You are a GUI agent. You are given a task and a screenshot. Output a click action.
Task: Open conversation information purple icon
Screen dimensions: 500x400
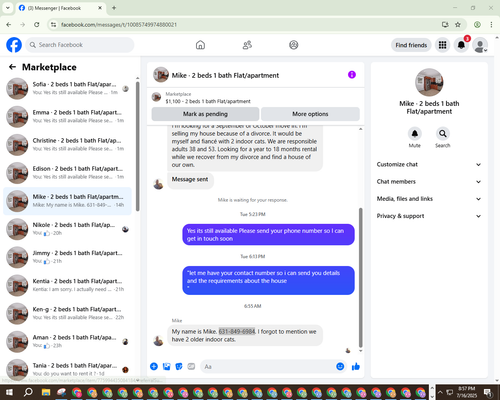click(352, 75)
